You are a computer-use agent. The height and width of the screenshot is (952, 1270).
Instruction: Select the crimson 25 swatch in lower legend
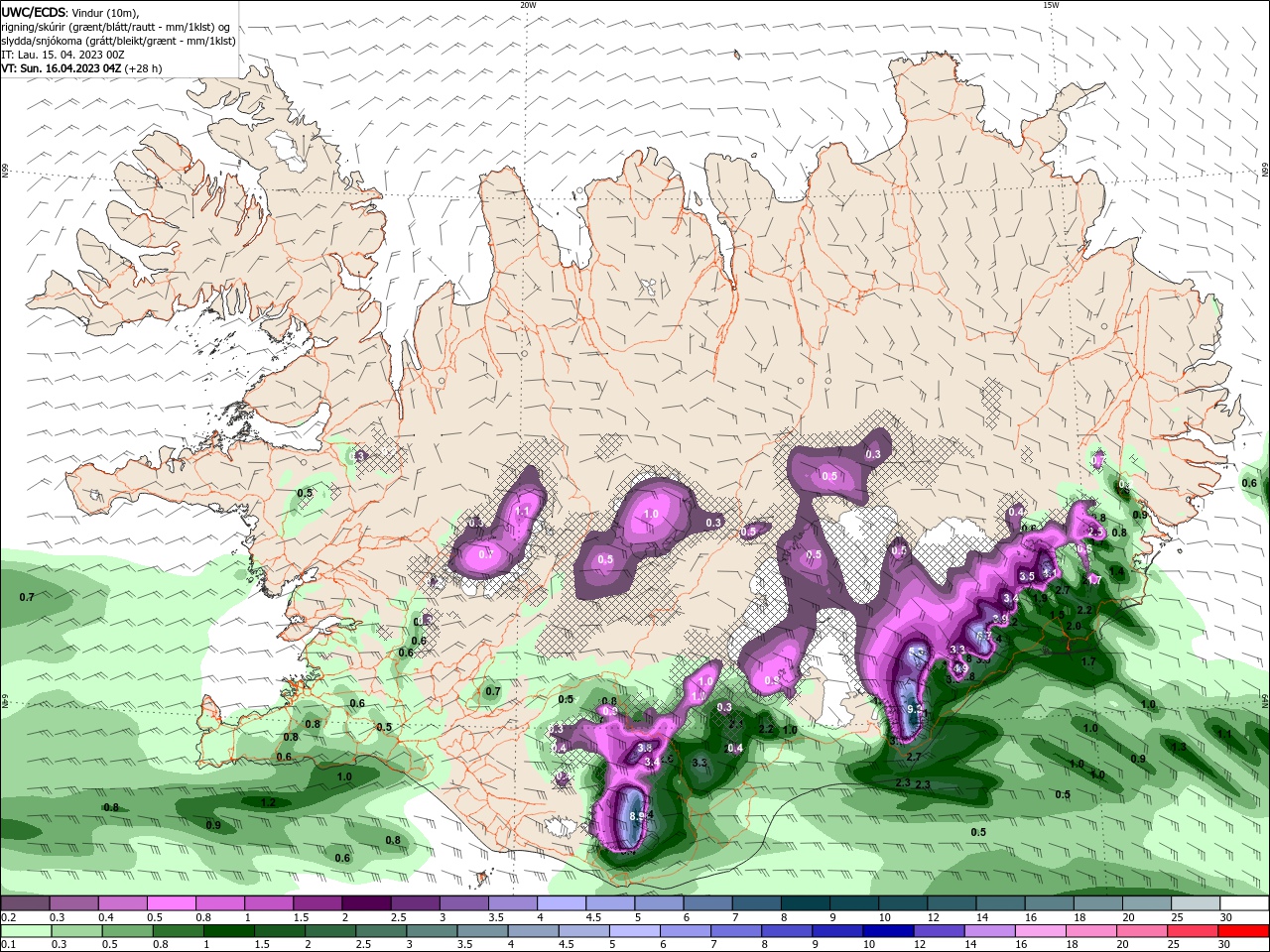[x=1193, y=931]
